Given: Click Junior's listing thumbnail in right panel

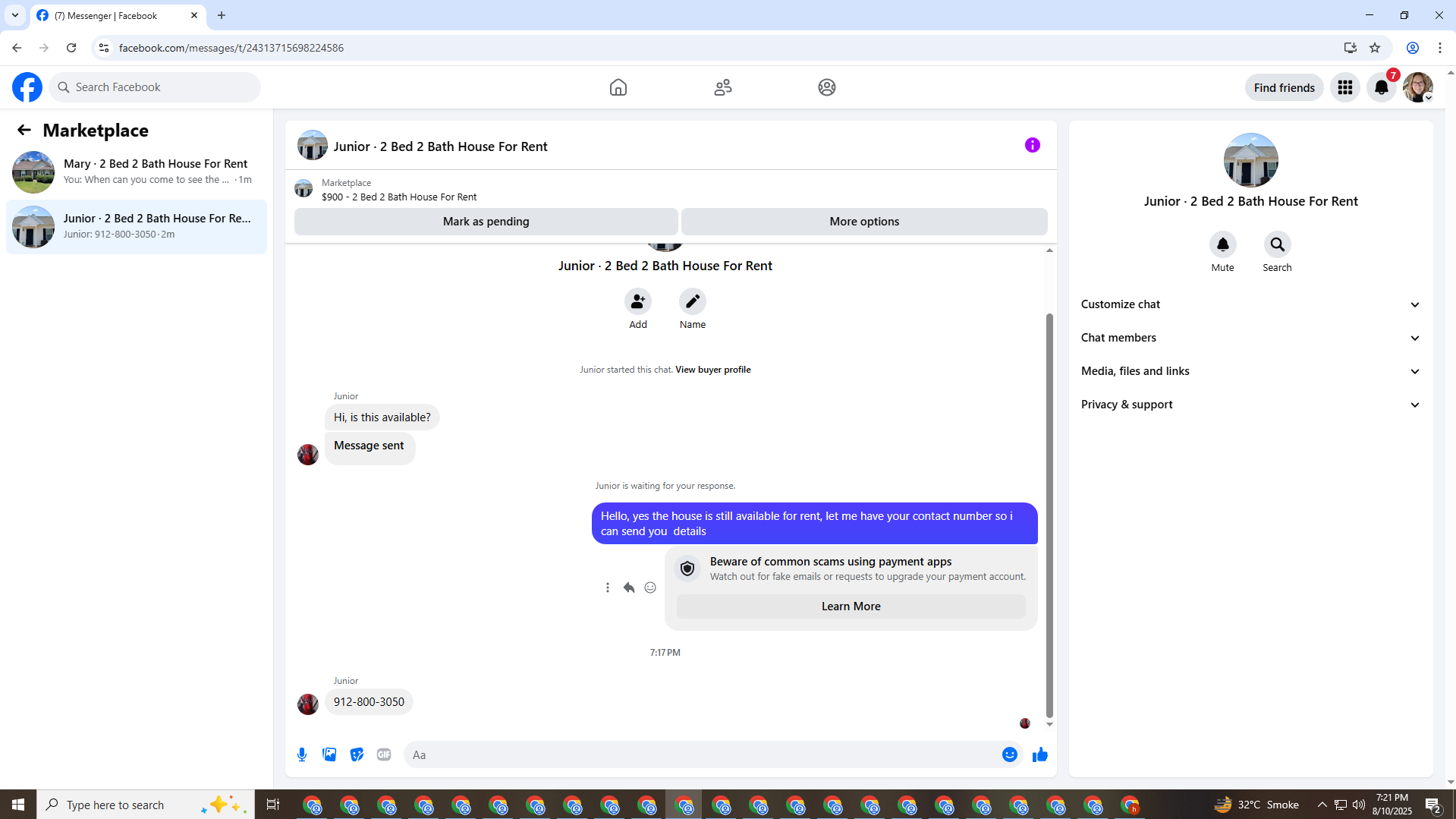Looking at the screenshot, I should pyautogui.click(x=1251, y=160).
